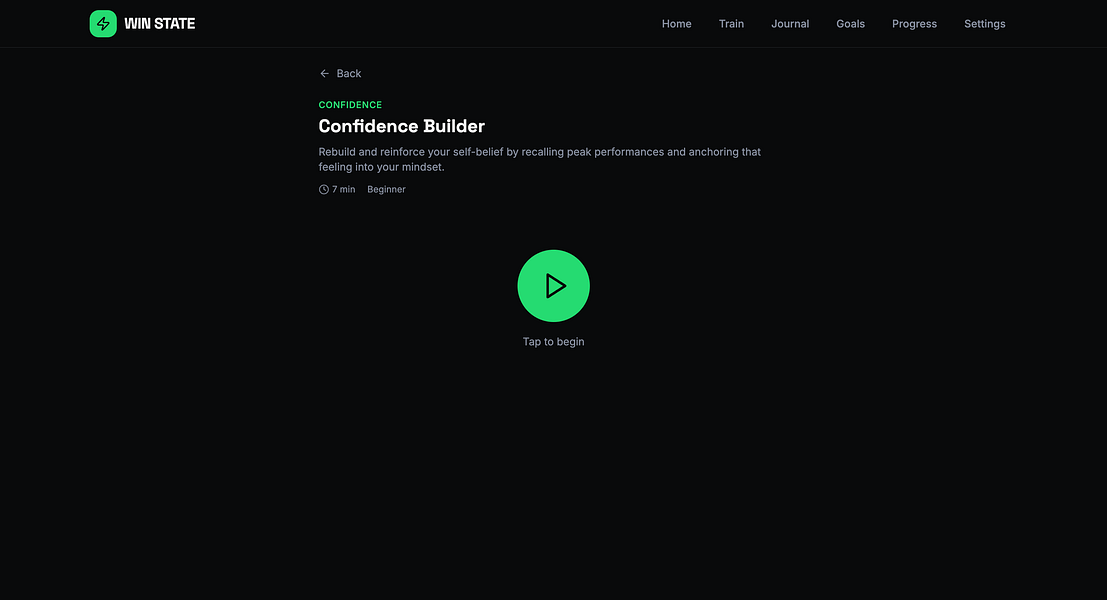Click the clock icon beside 7 min

323,189
